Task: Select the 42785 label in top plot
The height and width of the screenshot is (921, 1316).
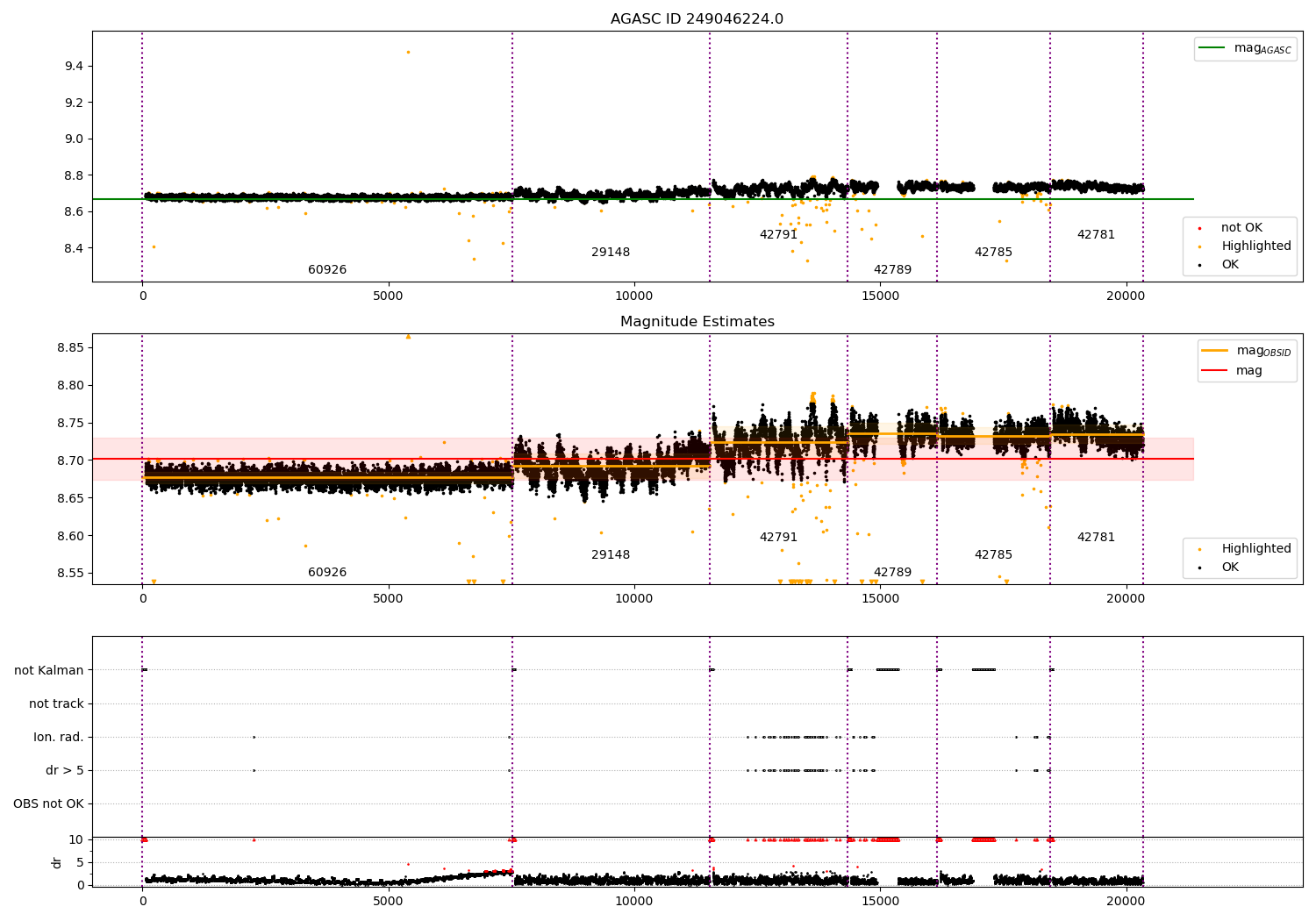Action: tap(993, 253)
